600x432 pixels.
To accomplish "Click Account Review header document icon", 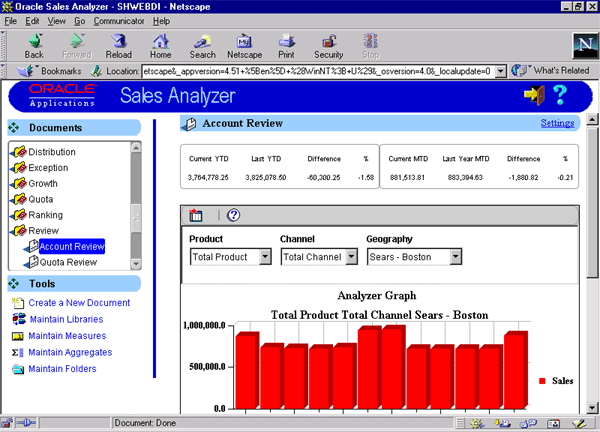I will point(189,124).
